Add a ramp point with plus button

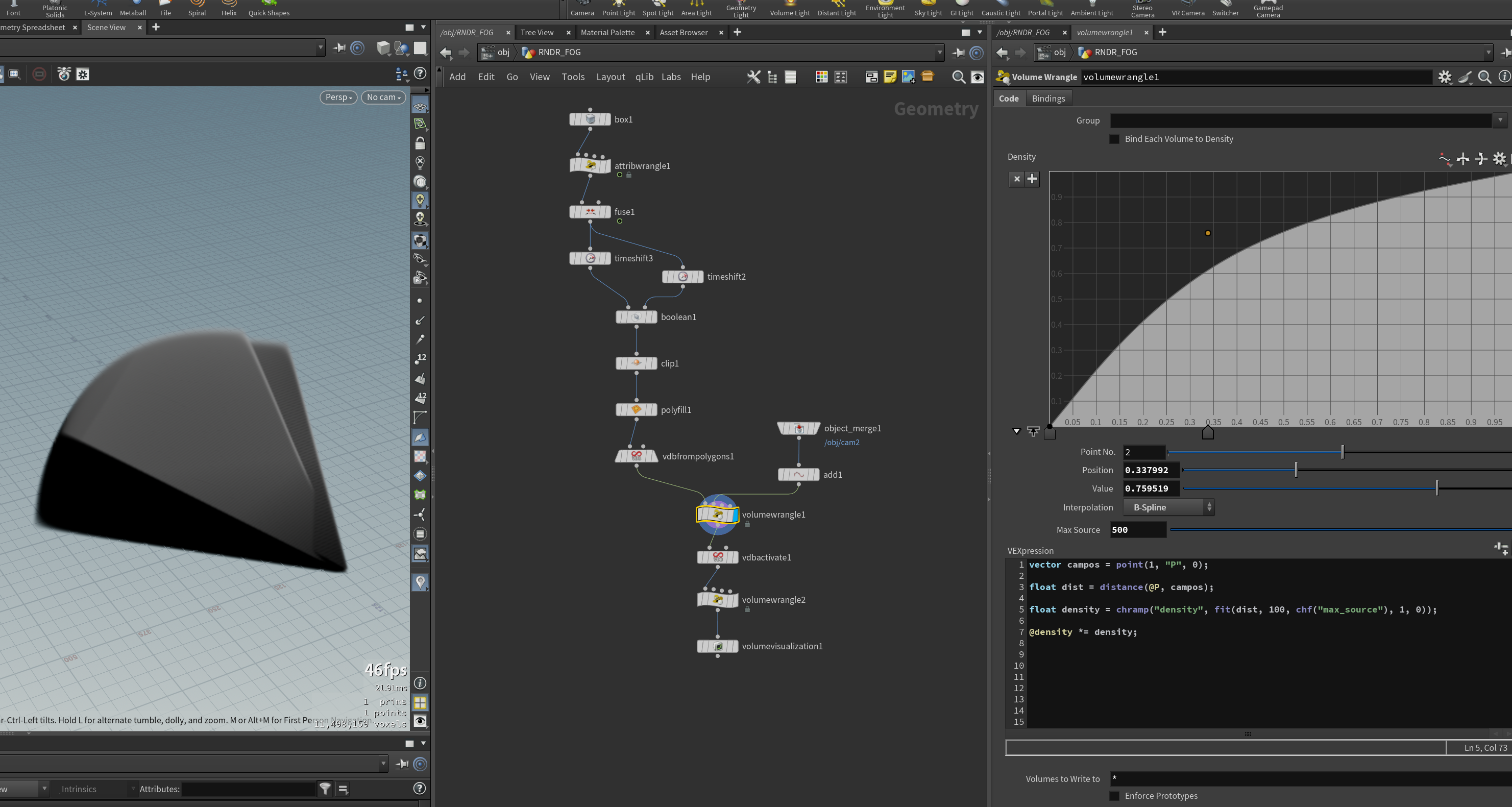[x=1032, y=179]
